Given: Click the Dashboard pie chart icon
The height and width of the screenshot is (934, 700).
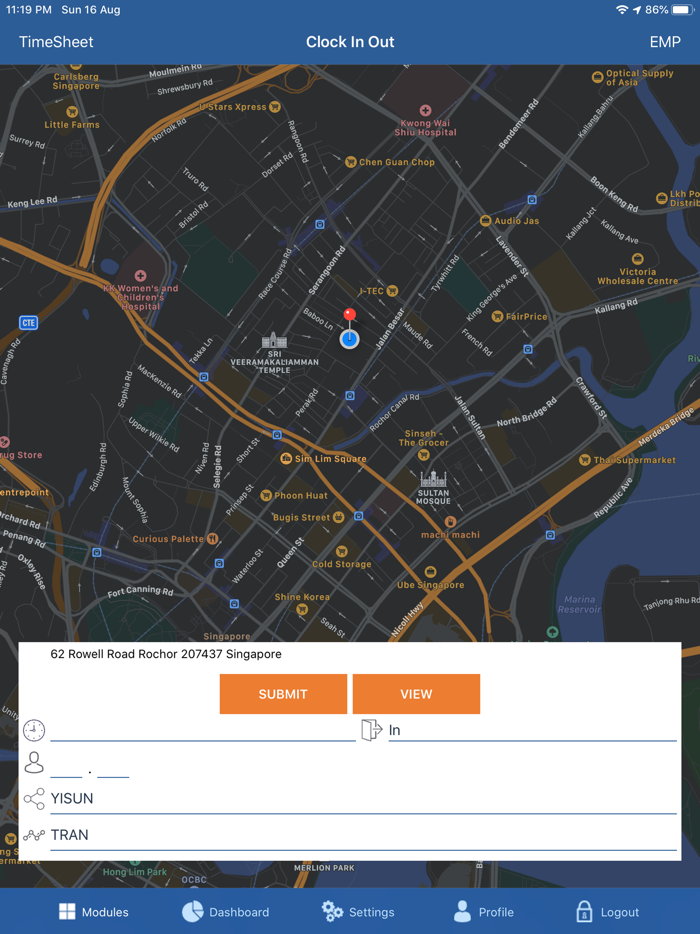Looking at the screenshot, I should pyautogui.click(x=192, y=911).
